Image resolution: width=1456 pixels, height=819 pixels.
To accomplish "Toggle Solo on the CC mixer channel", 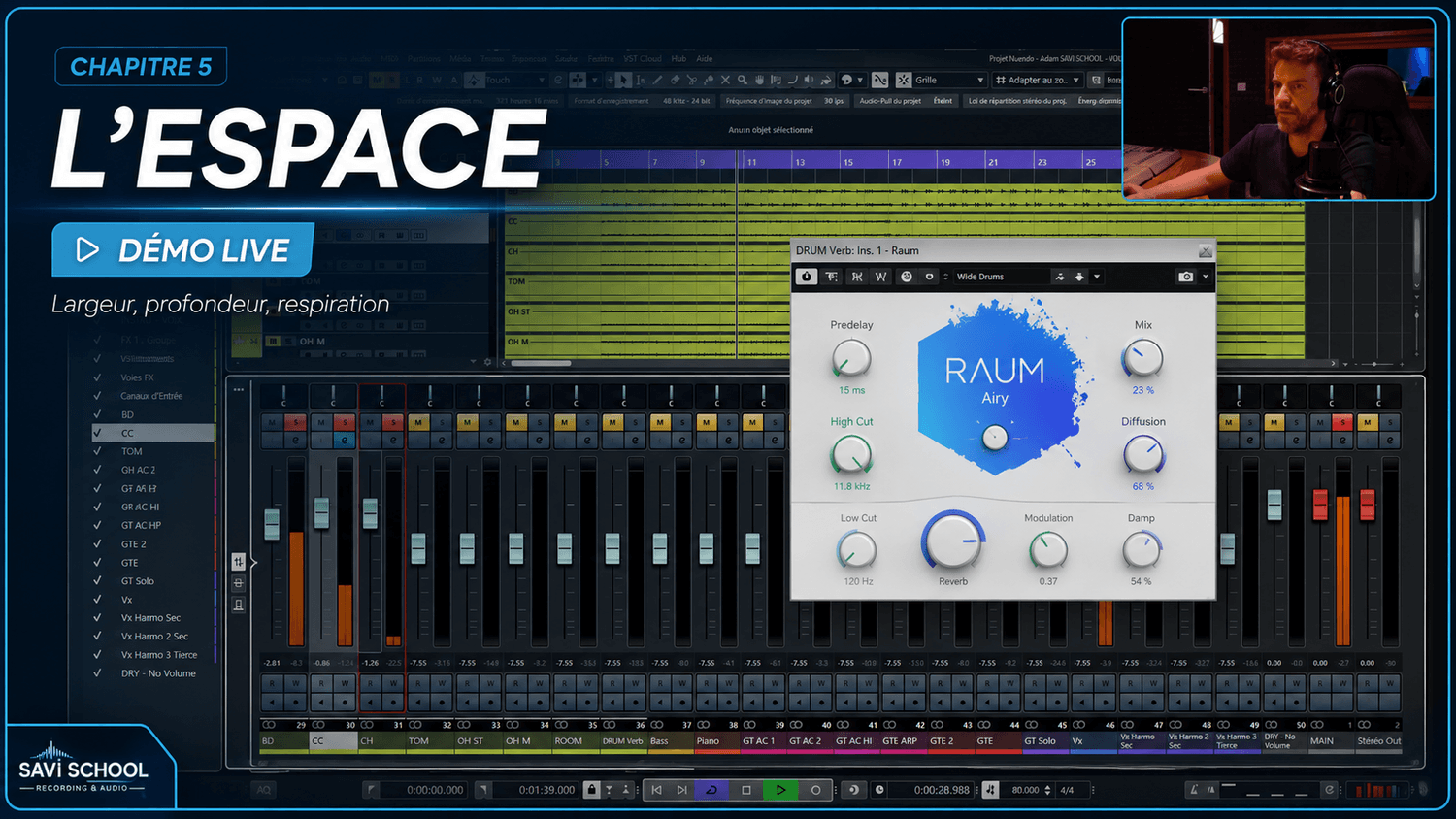I will tap(344, 422).
